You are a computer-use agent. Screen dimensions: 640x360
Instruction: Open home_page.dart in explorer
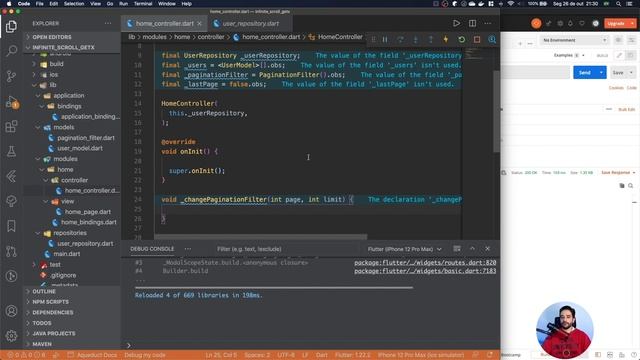point(88,212)
